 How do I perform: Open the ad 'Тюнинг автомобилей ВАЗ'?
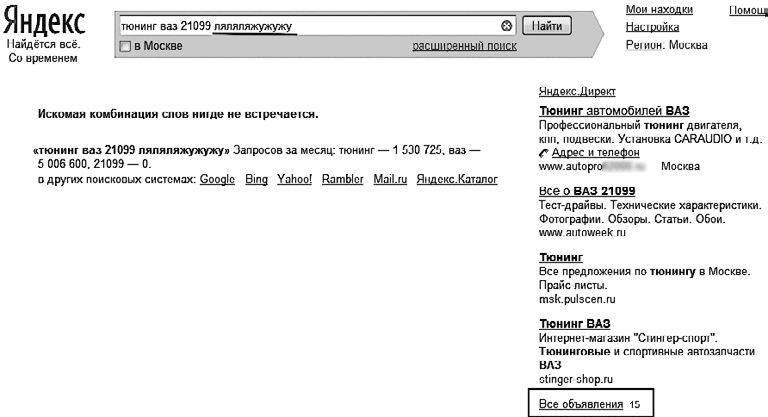614,111
